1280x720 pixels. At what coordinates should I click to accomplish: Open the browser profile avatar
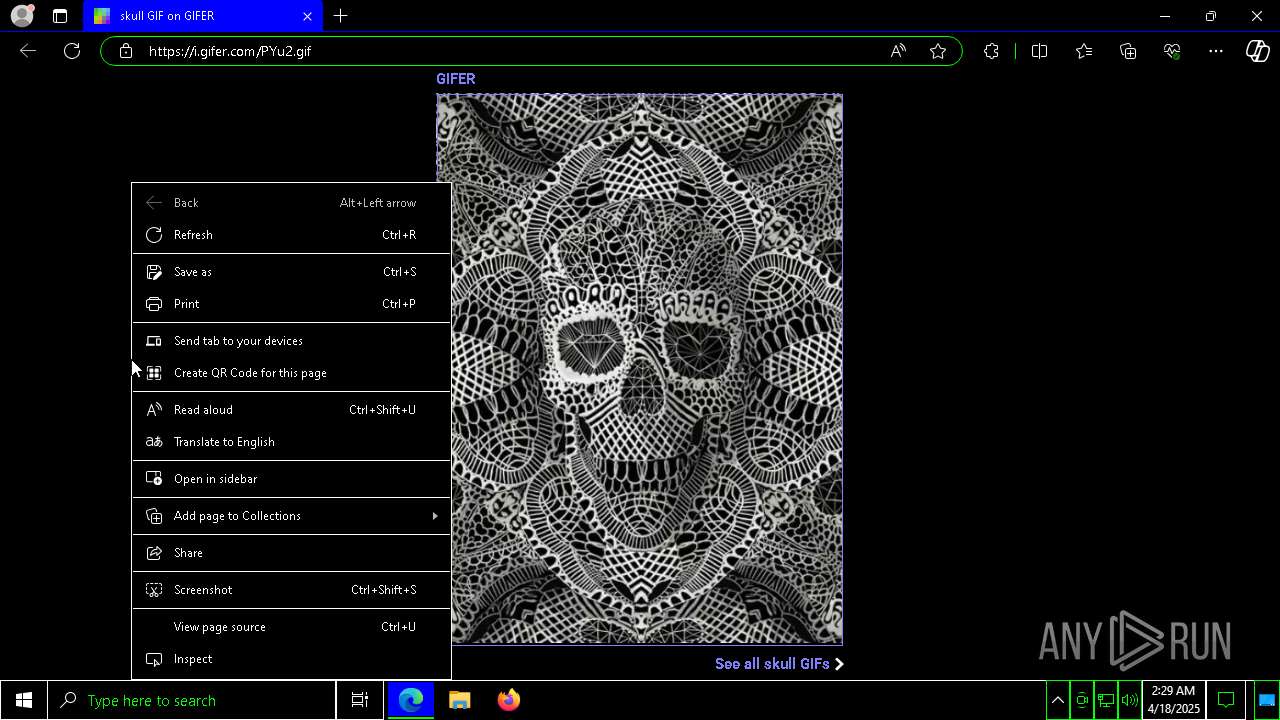(x=22, y=16)
